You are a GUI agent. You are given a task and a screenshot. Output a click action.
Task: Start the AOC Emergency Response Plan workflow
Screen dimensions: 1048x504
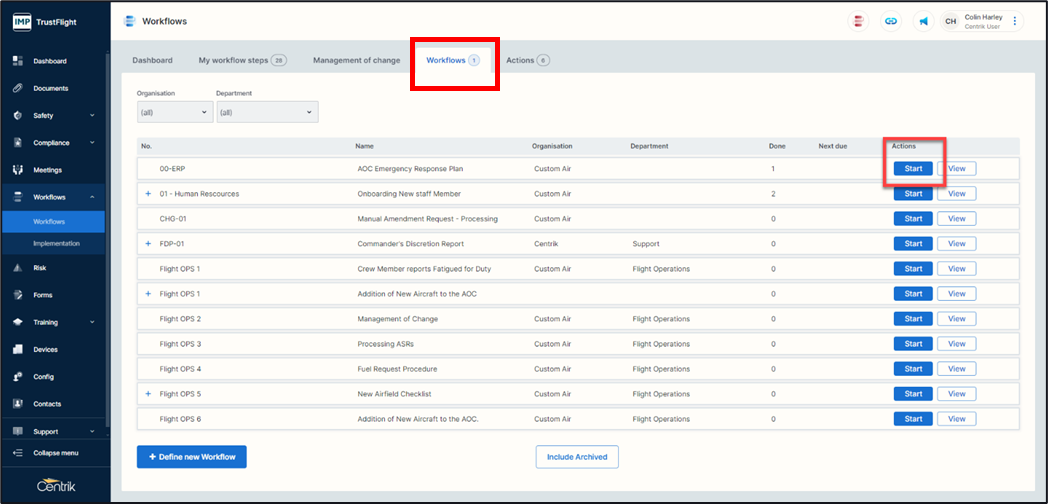(x=913, y=169)
